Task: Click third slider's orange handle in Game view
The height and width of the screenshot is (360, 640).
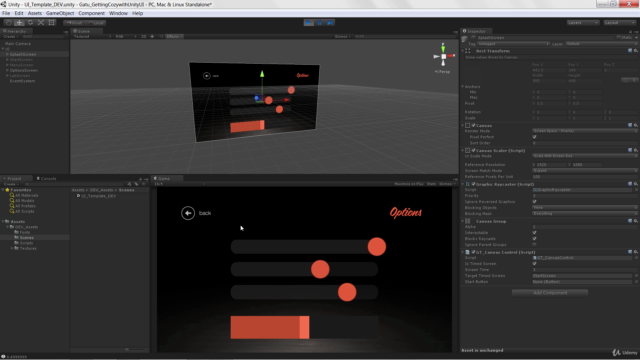Action: coord(347,292)
